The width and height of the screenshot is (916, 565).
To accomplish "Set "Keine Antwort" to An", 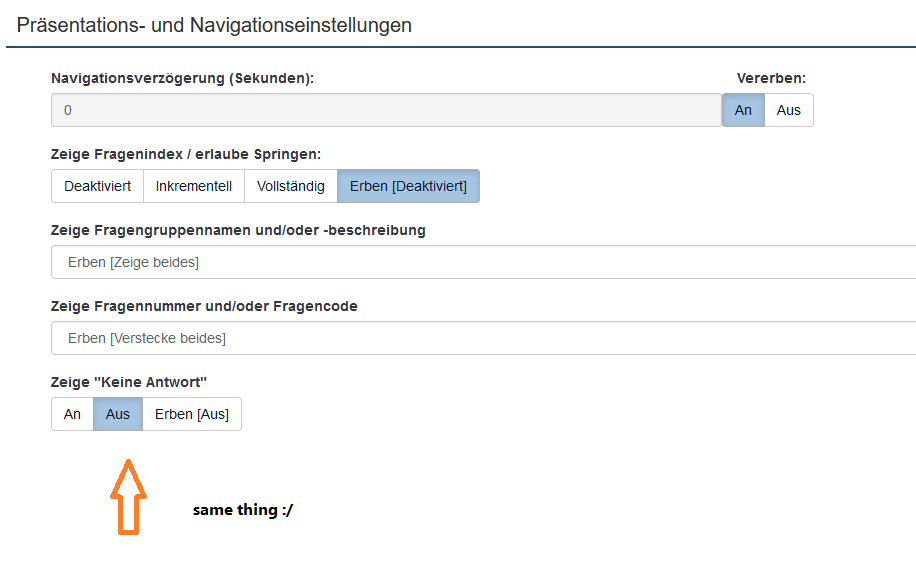I will pos(72,414).
